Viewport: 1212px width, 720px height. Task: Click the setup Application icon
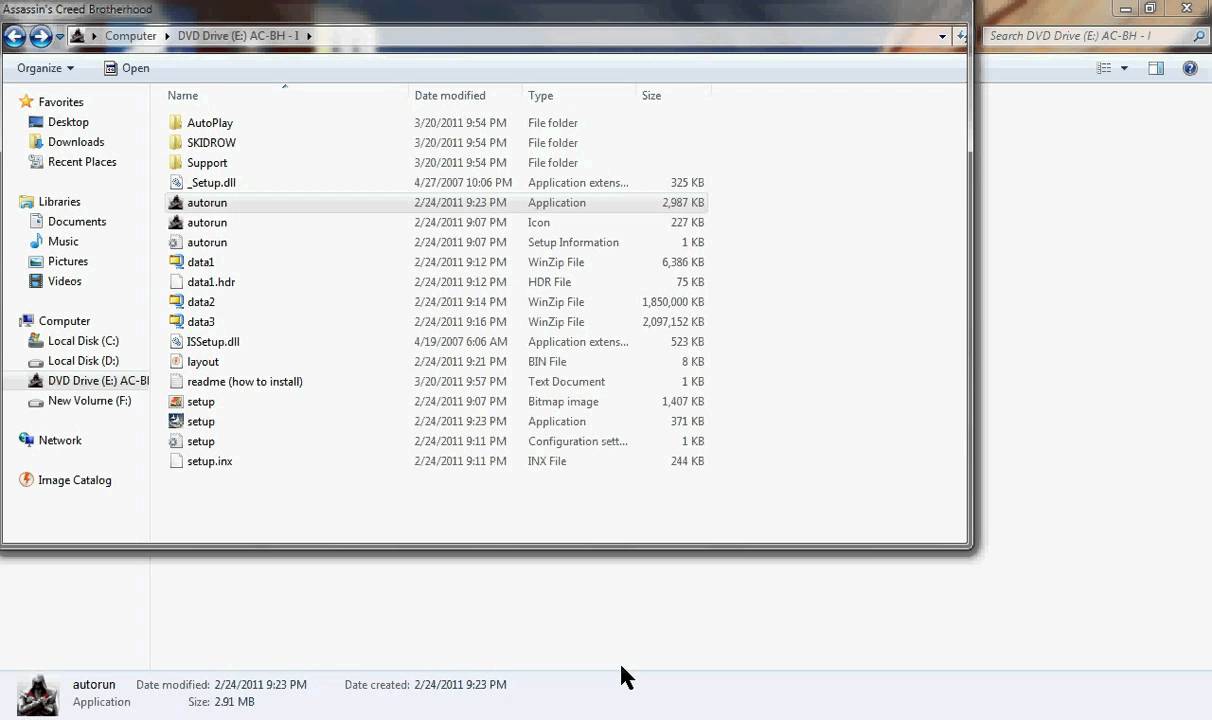click(176, 422)
